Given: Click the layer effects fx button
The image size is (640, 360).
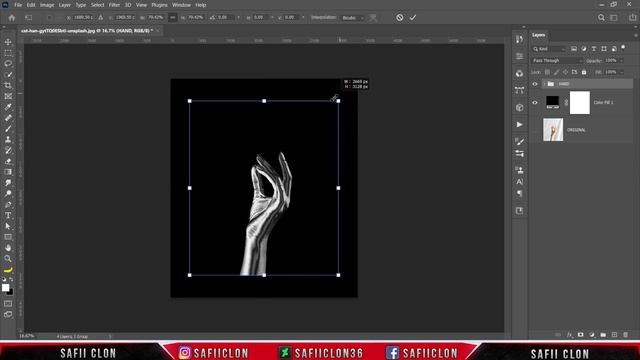Looking at the screenshot, I should [569, 335].
